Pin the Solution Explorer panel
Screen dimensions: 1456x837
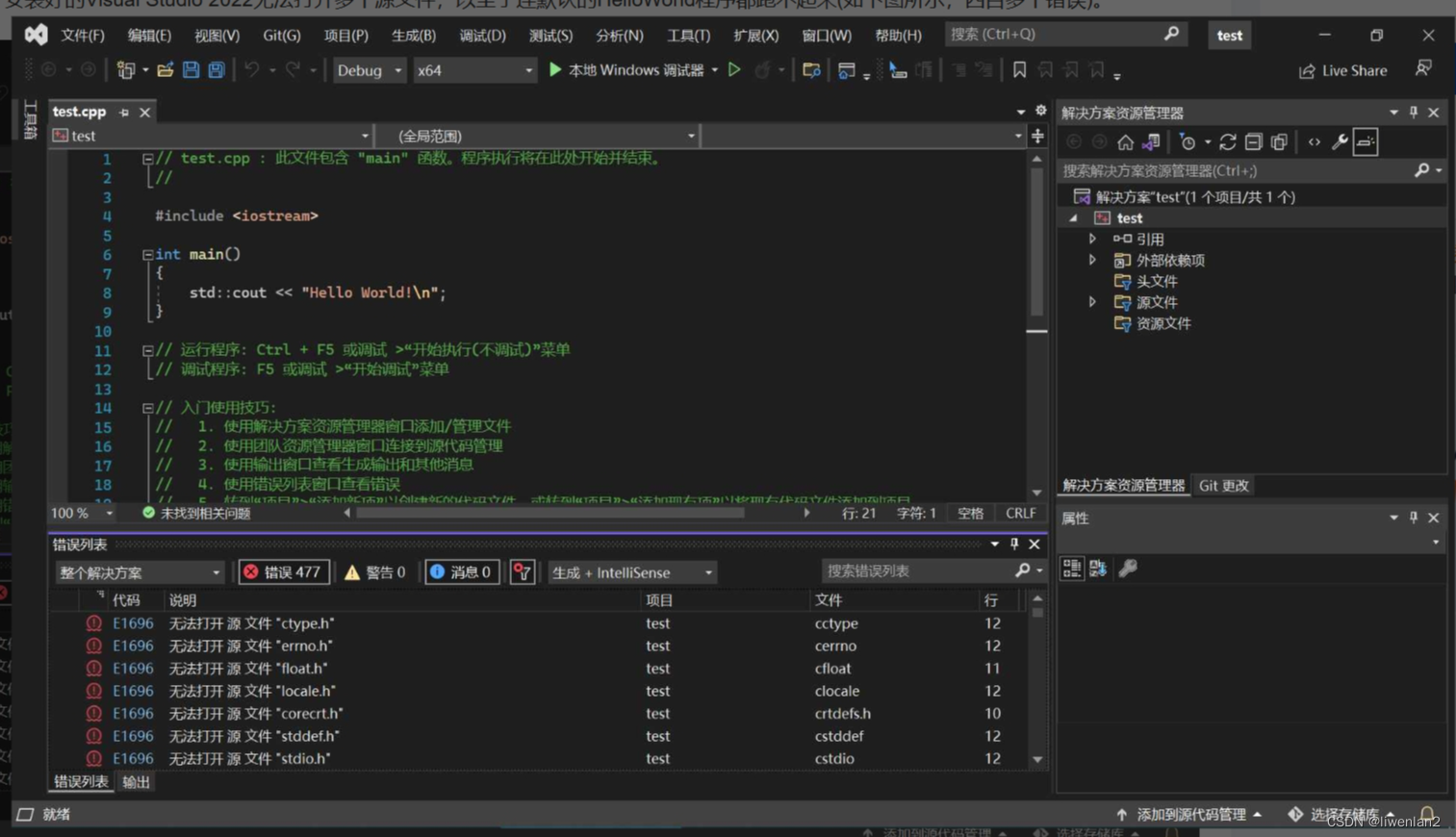[x=1414, y=113]
